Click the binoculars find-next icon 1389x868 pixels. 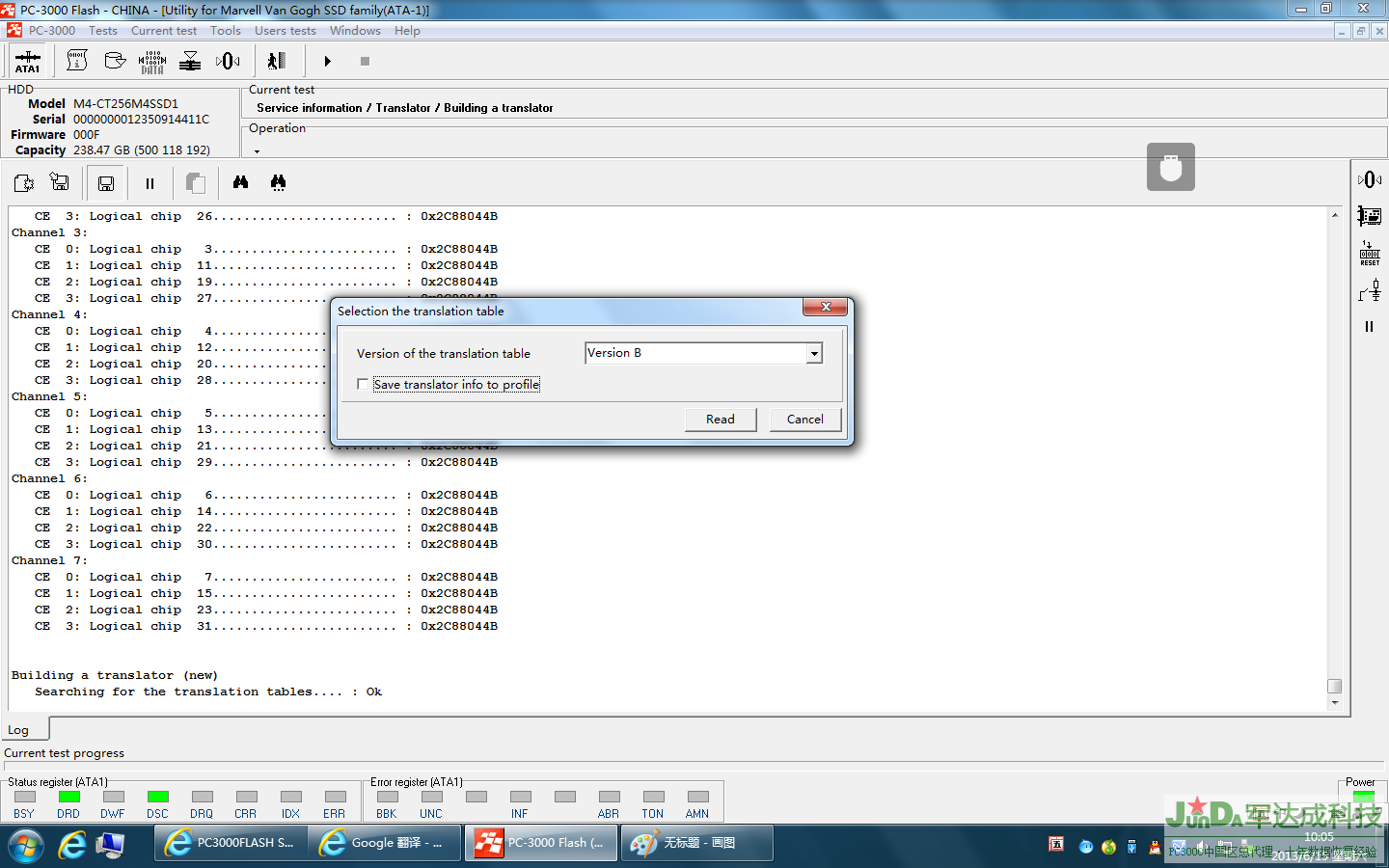coord(278,182)
